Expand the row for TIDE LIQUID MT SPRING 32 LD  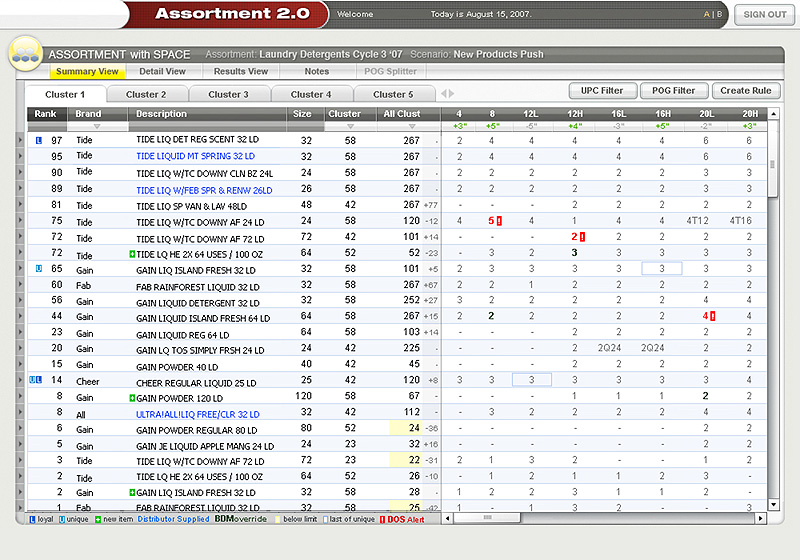point(20,156)
